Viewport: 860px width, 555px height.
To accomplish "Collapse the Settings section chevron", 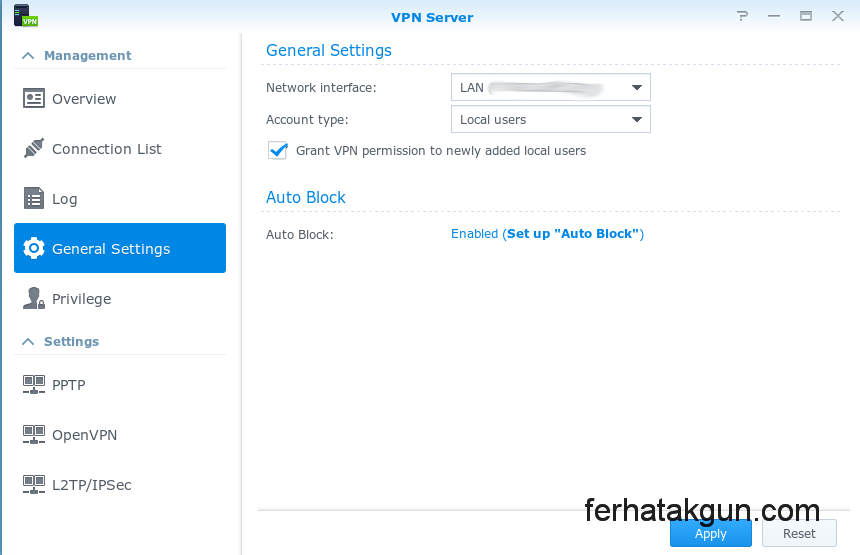I will (x=28, y=342).
